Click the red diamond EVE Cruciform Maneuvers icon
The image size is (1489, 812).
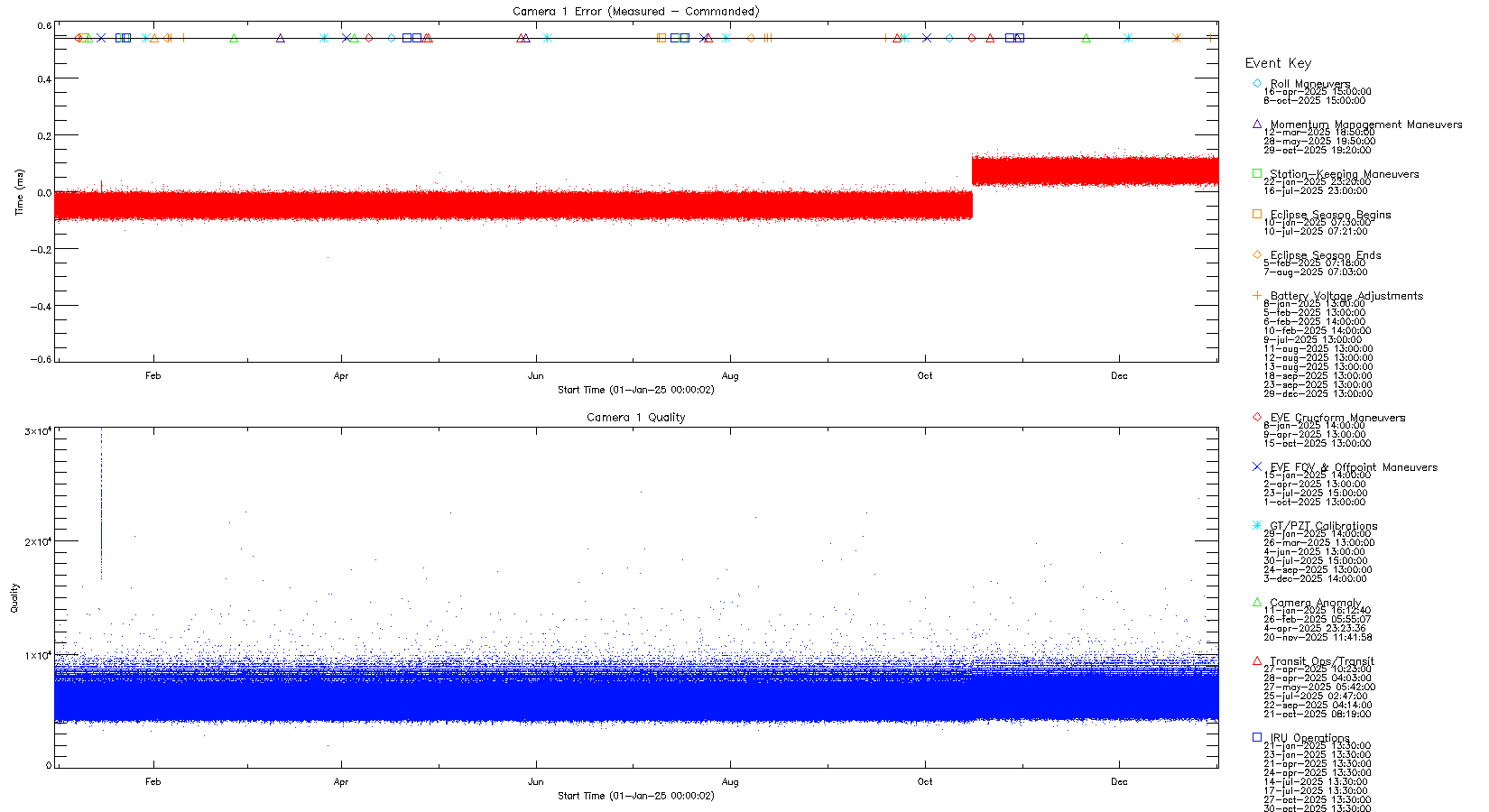(1257, 417)
